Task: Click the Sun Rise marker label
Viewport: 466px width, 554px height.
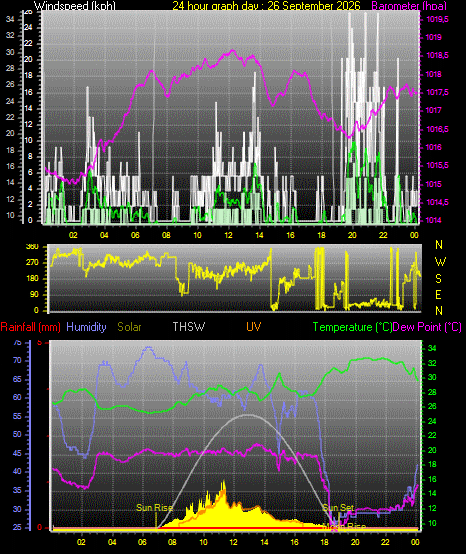Action: click(154, 508)
